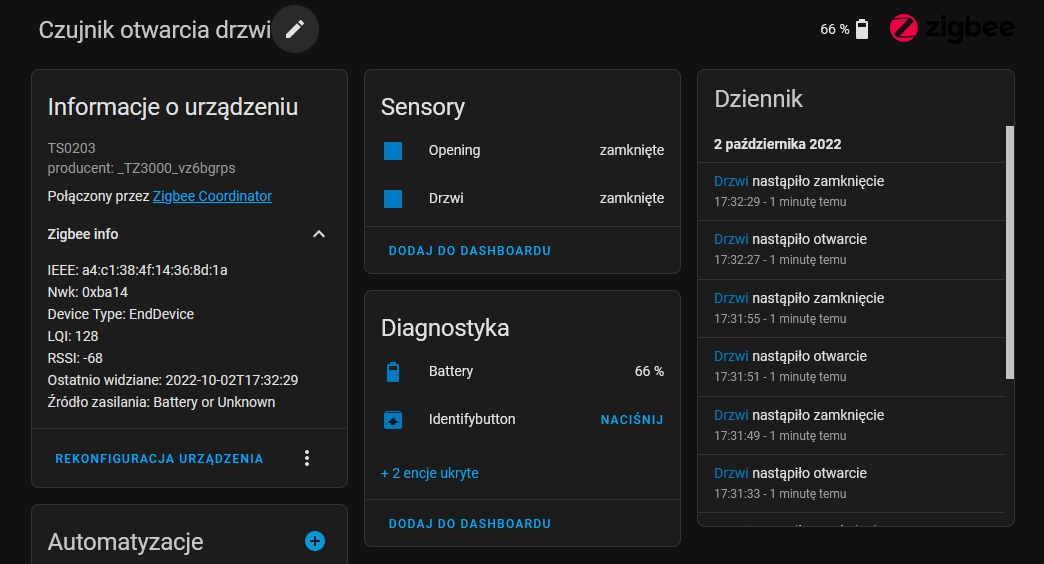1044x564 pixels.
Task: Click the Identifybutton entity icon
Action: tap(393, 420)
